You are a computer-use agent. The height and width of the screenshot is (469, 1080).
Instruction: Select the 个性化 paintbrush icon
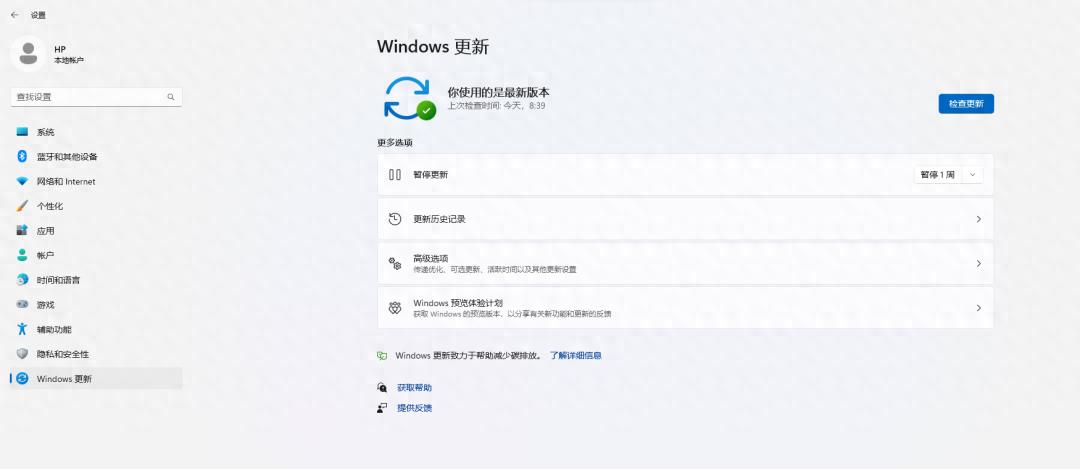23,206
